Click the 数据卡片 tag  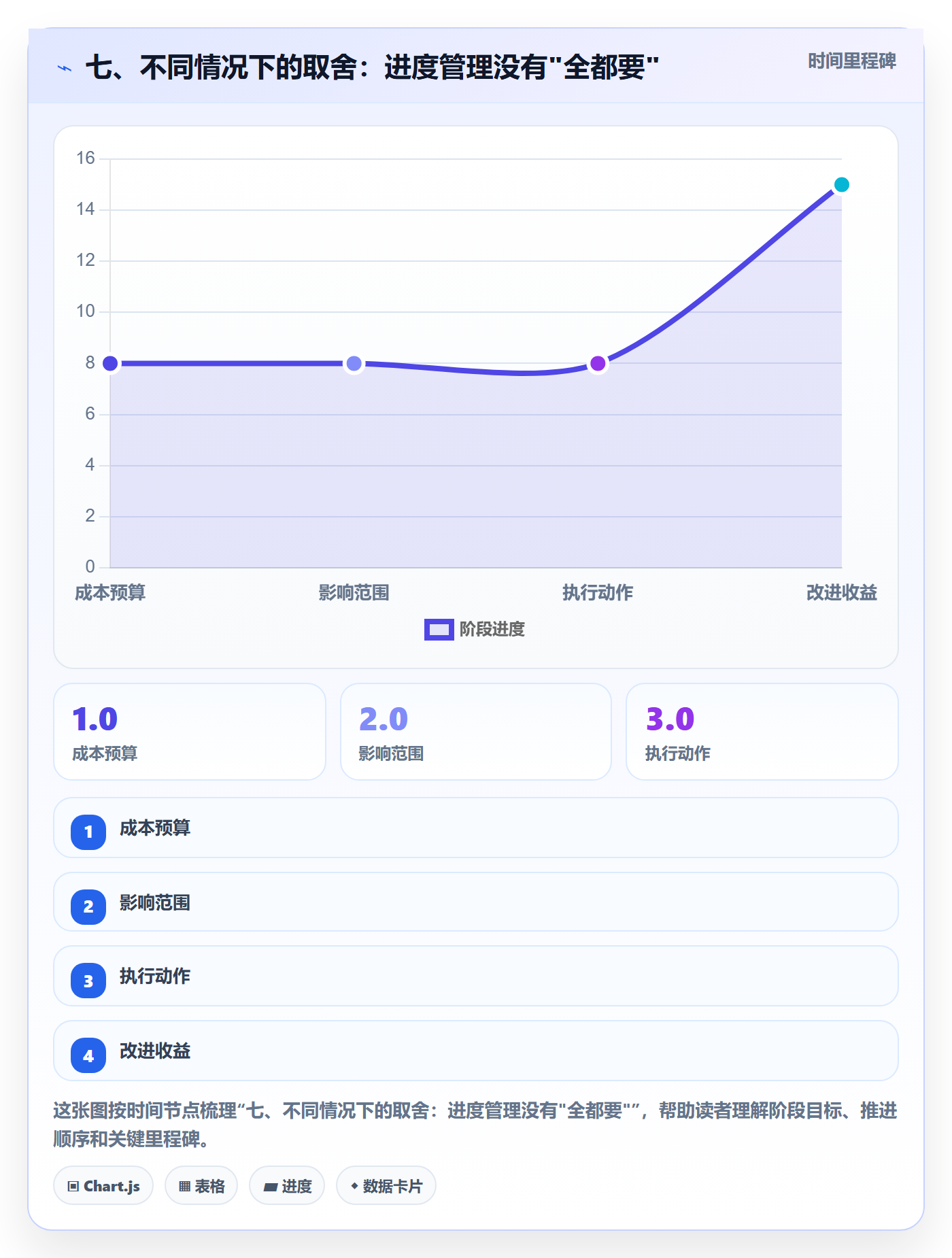pyautogui.click(x=386, y=1186)
